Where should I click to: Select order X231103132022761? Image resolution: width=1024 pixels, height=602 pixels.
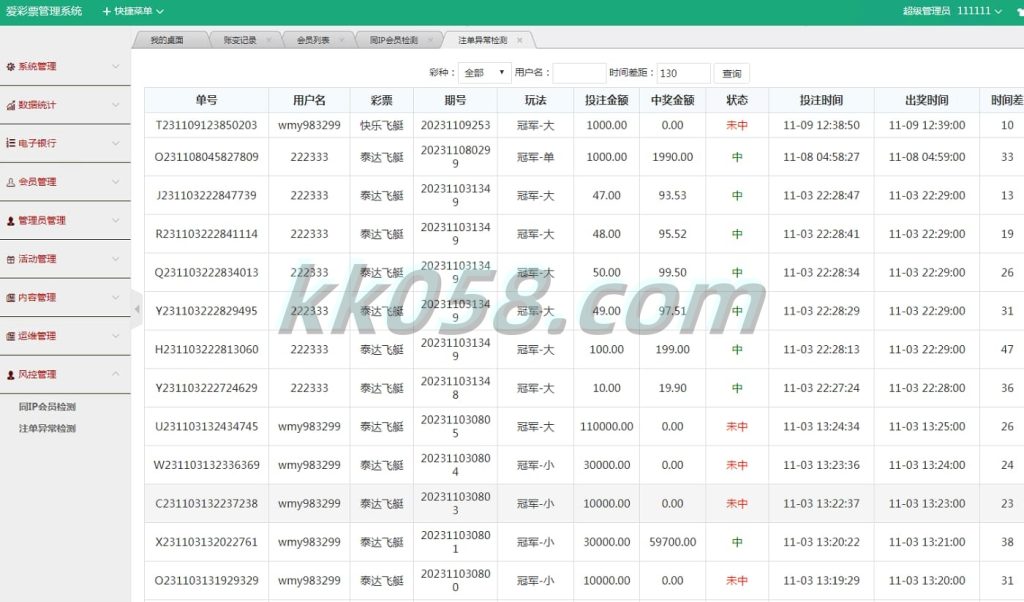pyautogui.click(x=206, y=543)
